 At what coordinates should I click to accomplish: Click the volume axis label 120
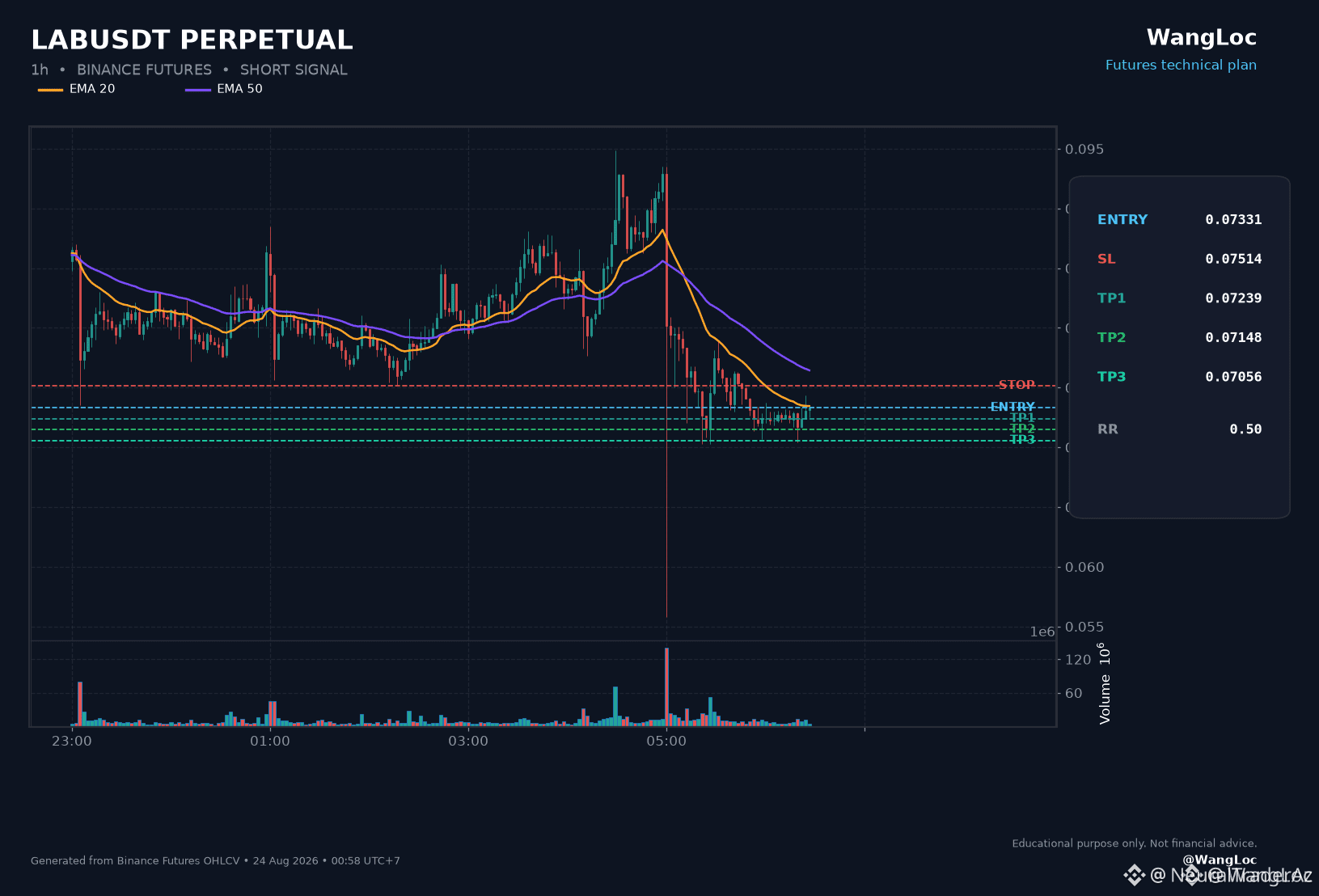point(1078,660)
